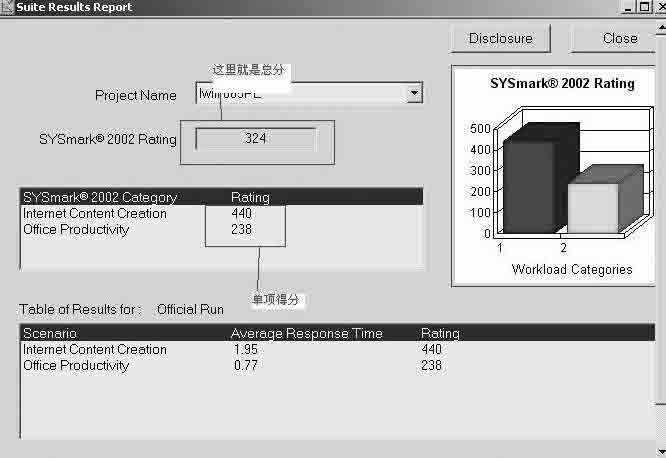Click the SYSmark 2002 Category column header
This screenshot has height=458, width=666.
tap(100, 197)
